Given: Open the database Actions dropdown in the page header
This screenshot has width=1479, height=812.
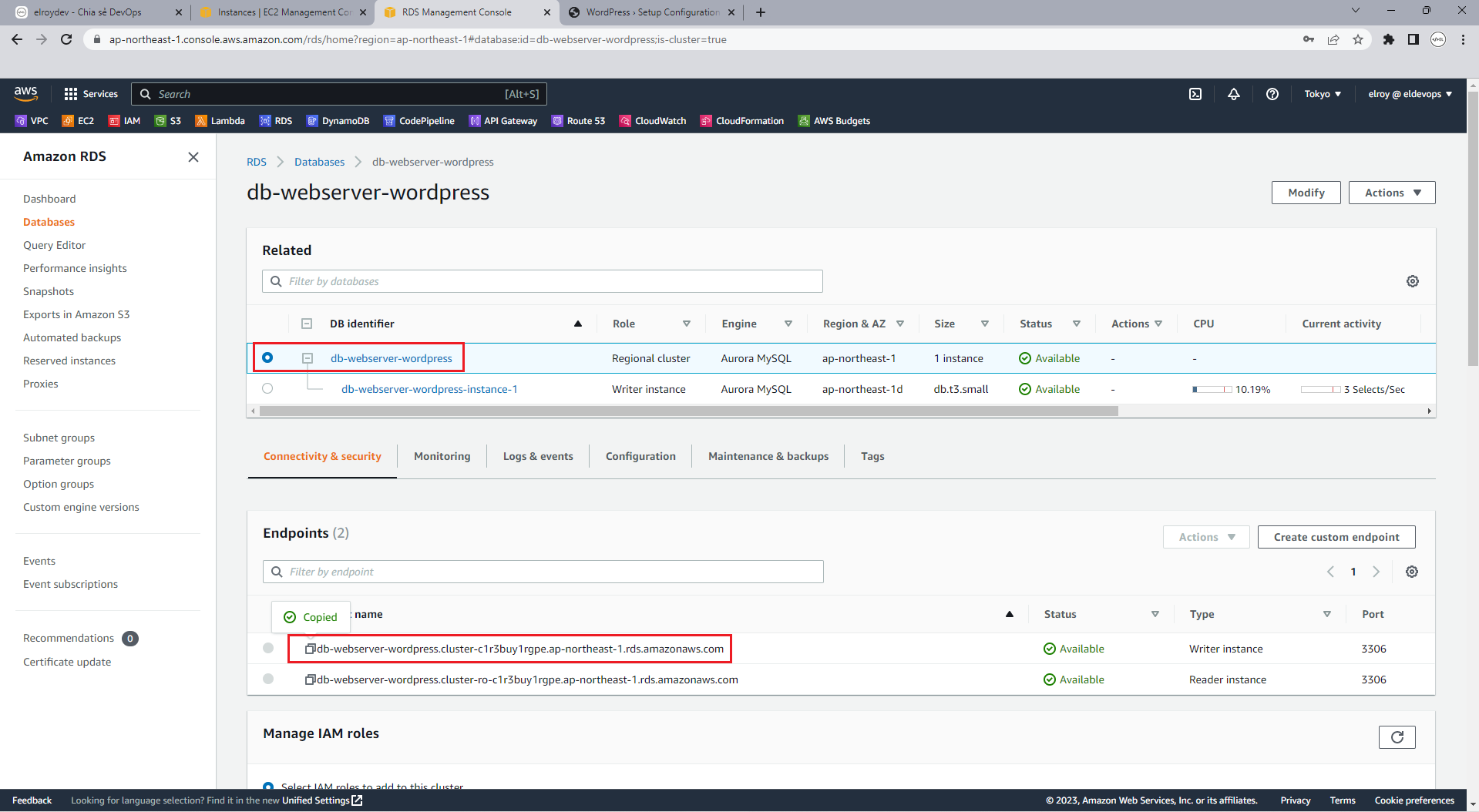Looking at the screenshot, I should click(1392, 193).
